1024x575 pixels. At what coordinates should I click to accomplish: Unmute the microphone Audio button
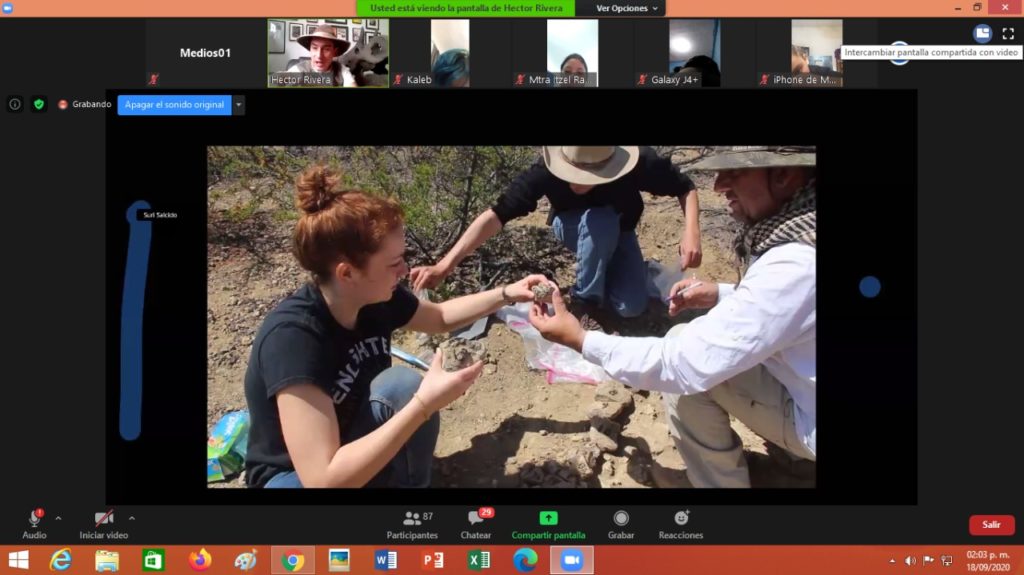[34, 525]
